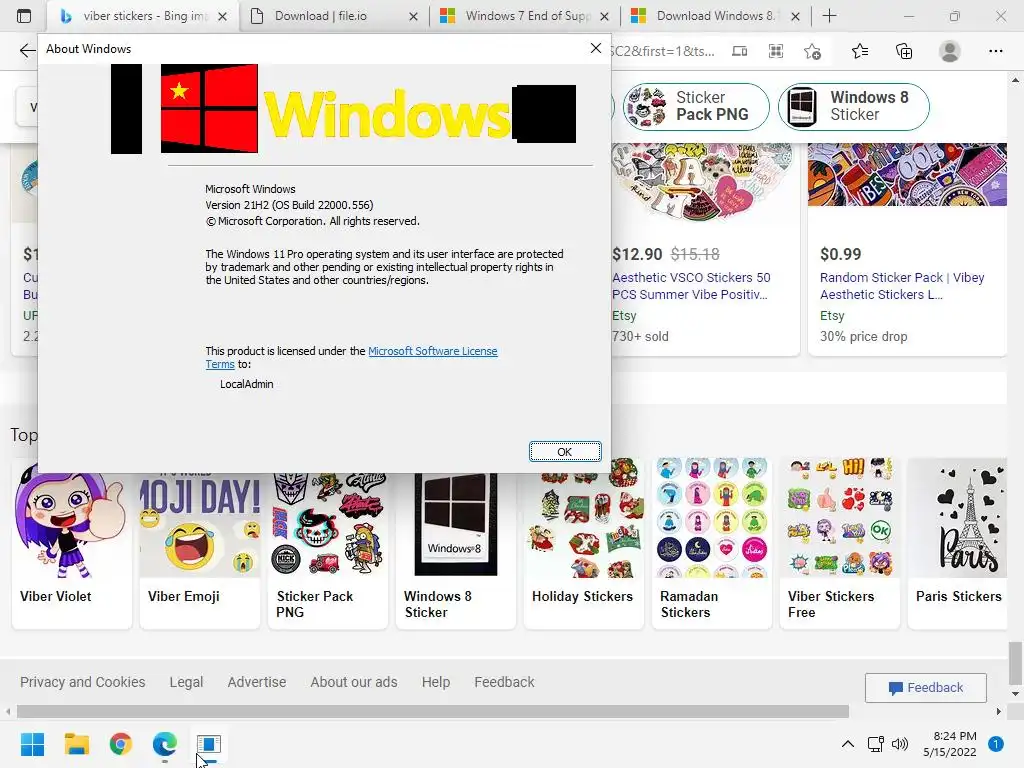Switch to Download Windows 8 tab
Viewport: 1024px width, 768px height.
[x=714, y=16]
